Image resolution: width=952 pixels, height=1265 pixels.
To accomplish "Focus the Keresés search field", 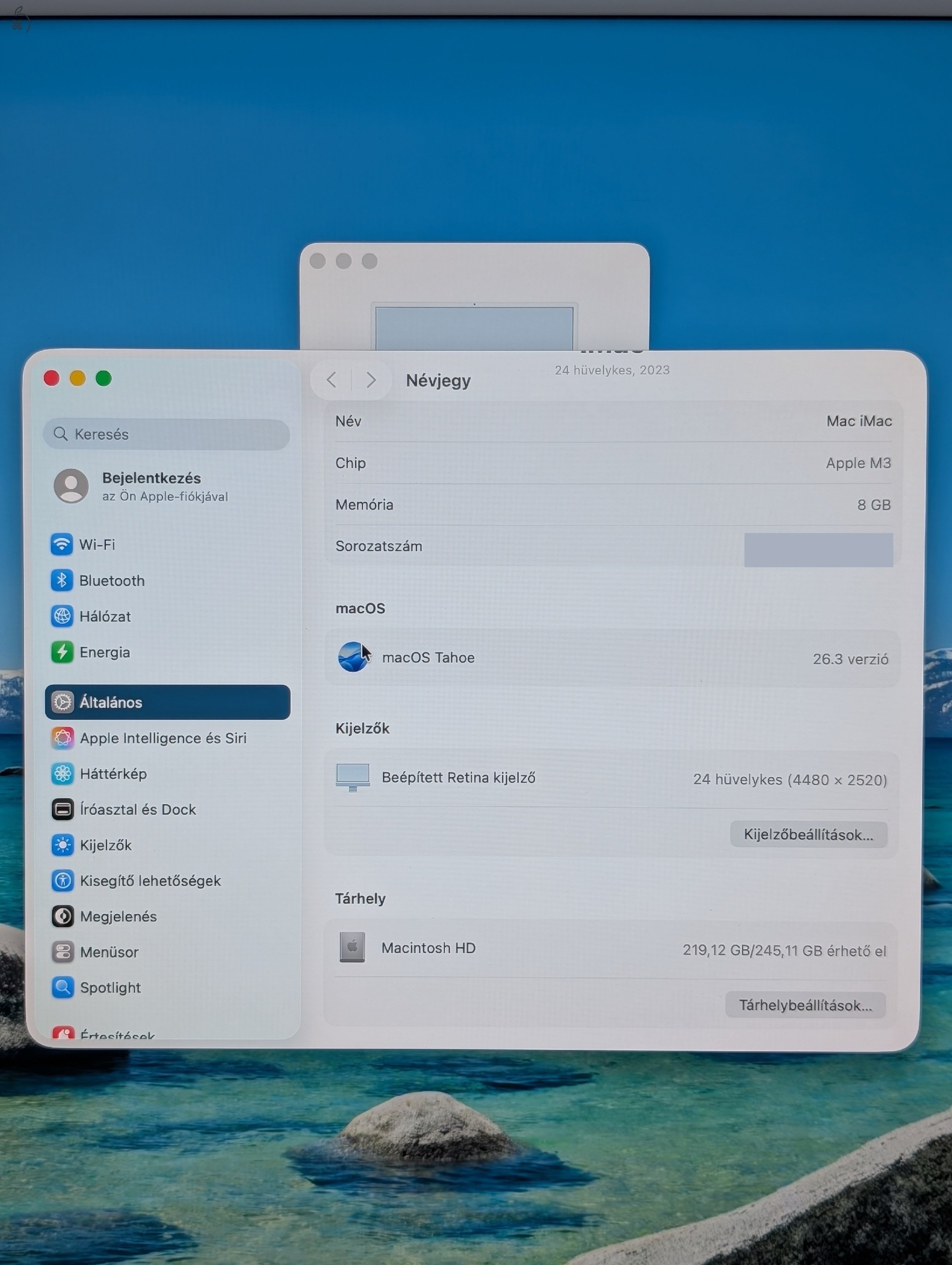I will 167,434.
